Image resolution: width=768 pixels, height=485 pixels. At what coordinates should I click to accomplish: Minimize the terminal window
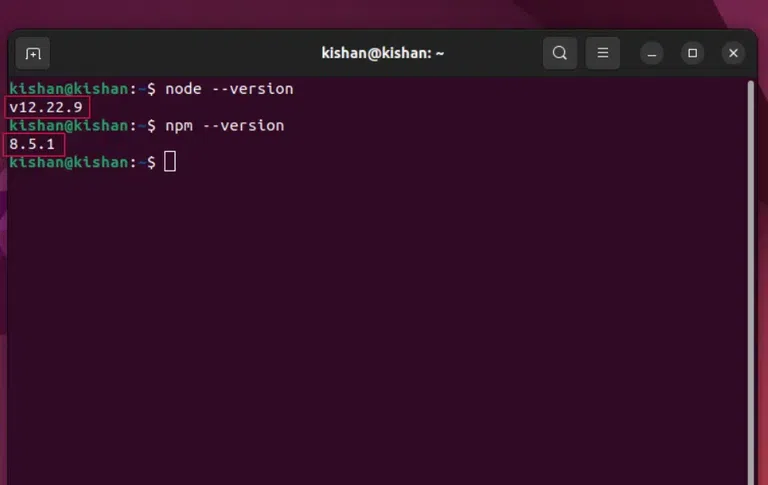651,53
